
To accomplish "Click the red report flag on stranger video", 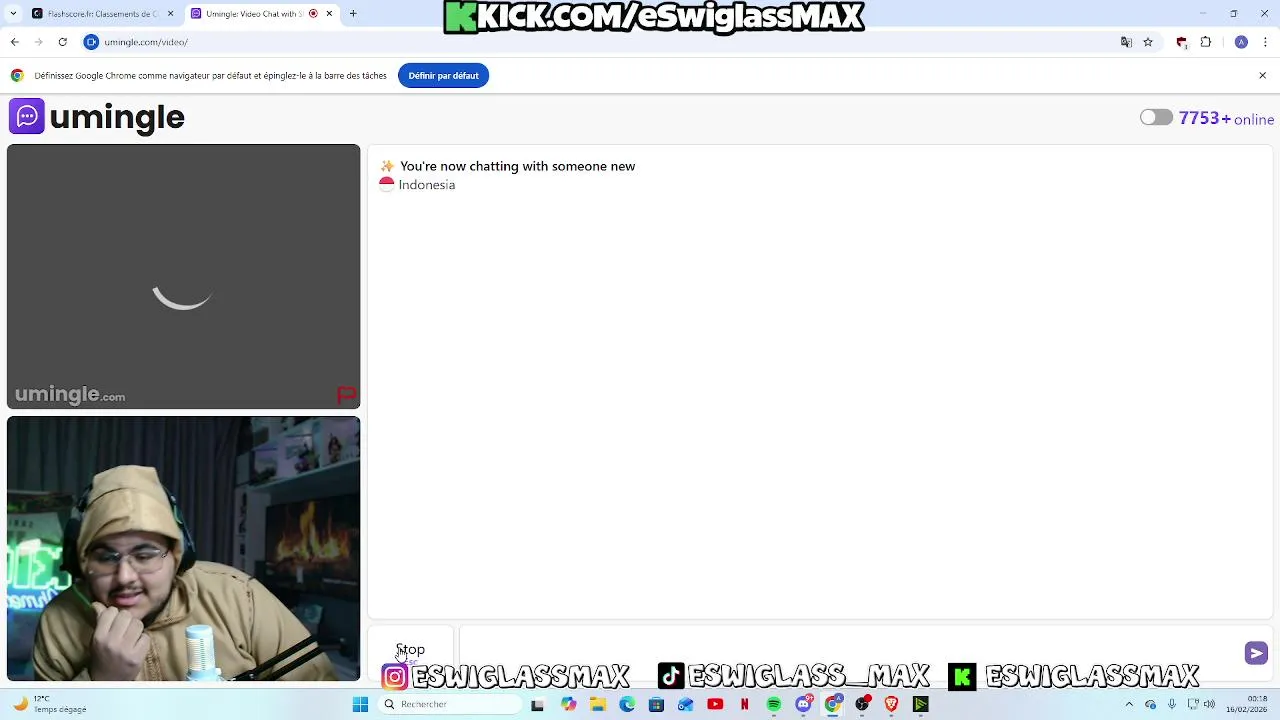I will pyautogui.click(x=346, y=395).
